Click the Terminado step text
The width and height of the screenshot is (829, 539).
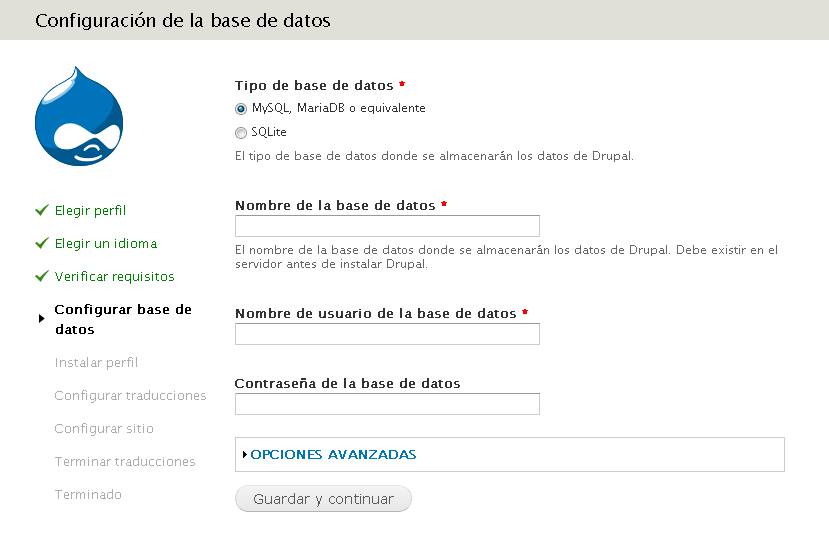point(88,495)
